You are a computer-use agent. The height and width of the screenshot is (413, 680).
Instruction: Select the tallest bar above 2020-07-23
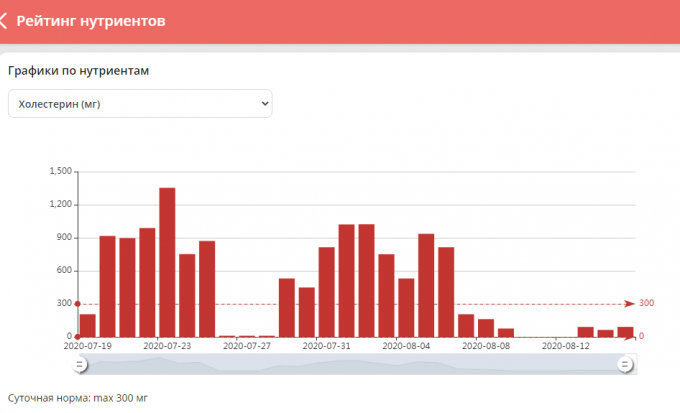click(167, 262)
